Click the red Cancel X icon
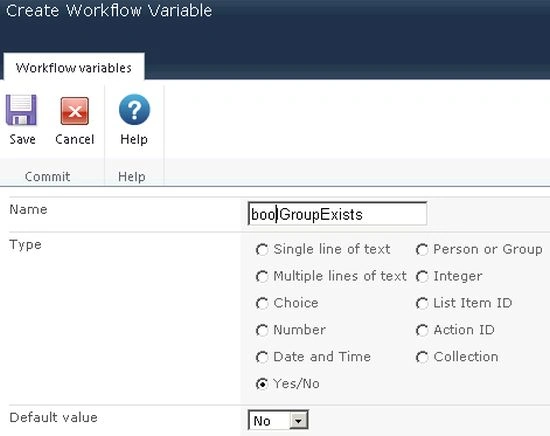550x436 pixels. (74, 111)
